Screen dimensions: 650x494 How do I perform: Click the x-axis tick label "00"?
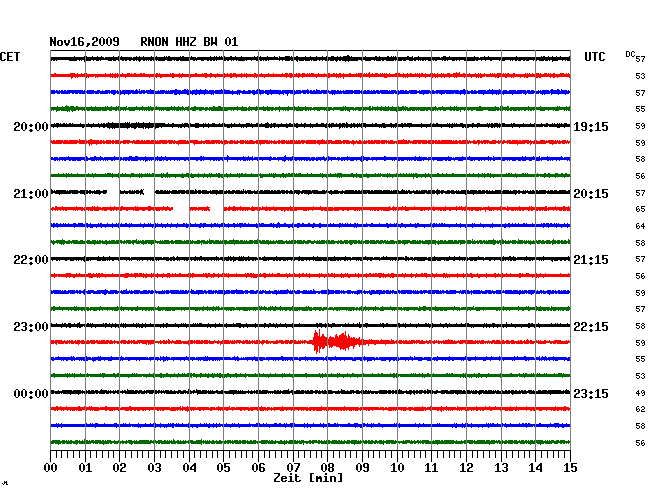click(51, 468)
